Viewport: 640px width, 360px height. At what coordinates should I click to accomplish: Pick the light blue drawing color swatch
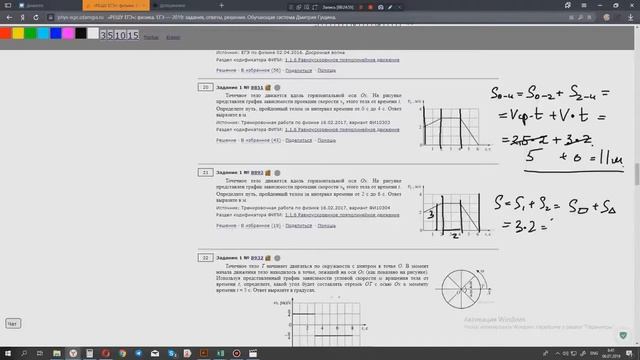coord(43,33)
